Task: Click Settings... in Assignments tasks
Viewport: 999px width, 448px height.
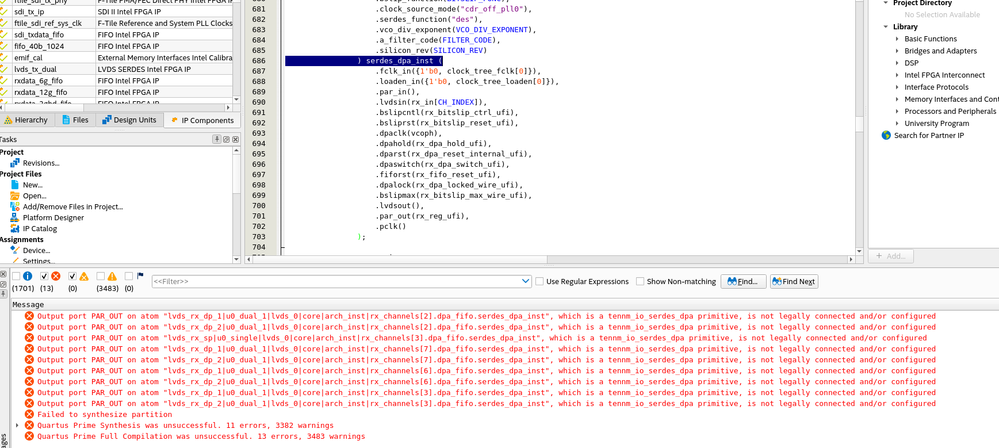Action: [38, 261]
